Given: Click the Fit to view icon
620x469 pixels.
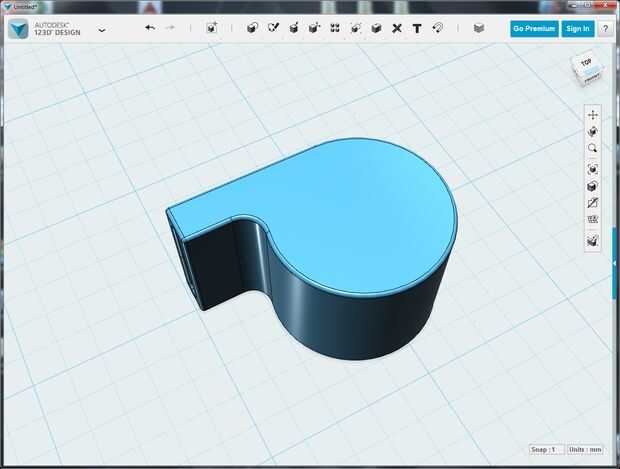Looking at the screenshot, I should click(592, 169).
